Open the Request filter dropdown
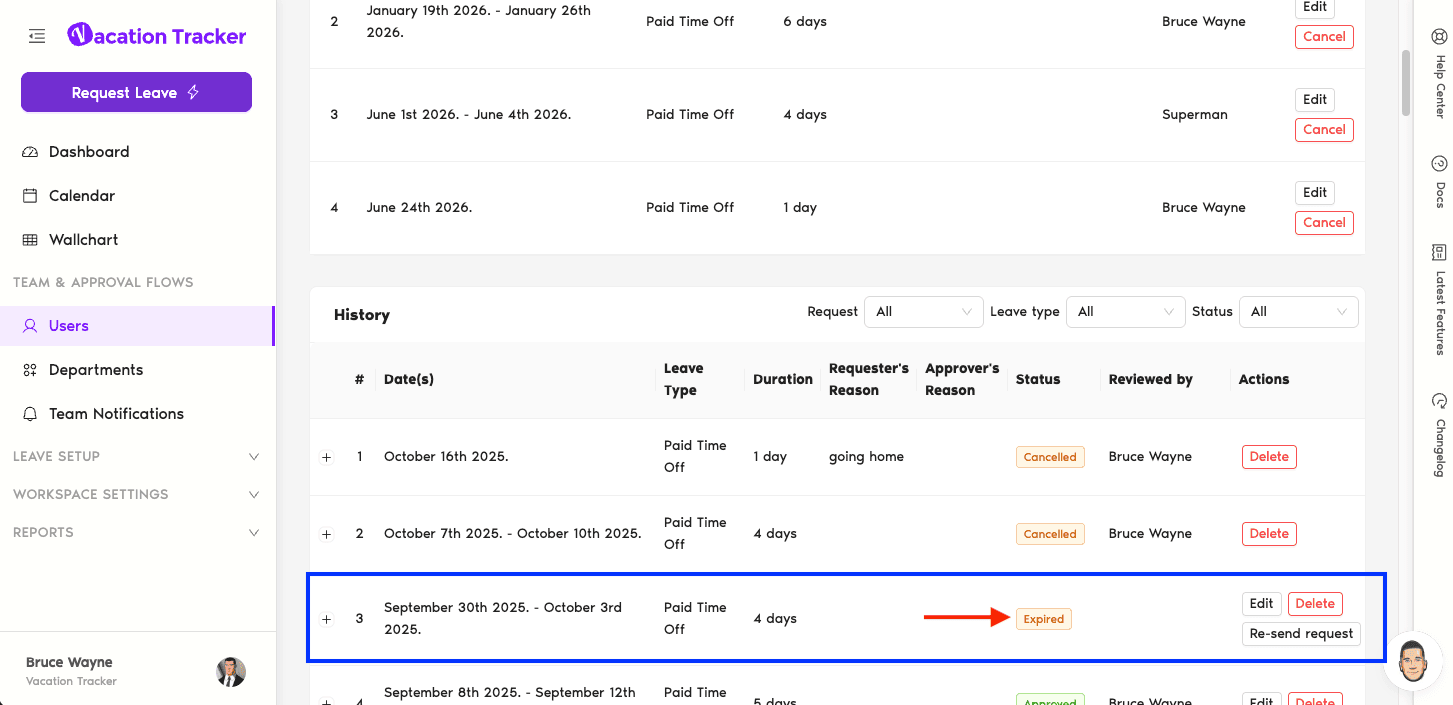 tap(923, 312)
